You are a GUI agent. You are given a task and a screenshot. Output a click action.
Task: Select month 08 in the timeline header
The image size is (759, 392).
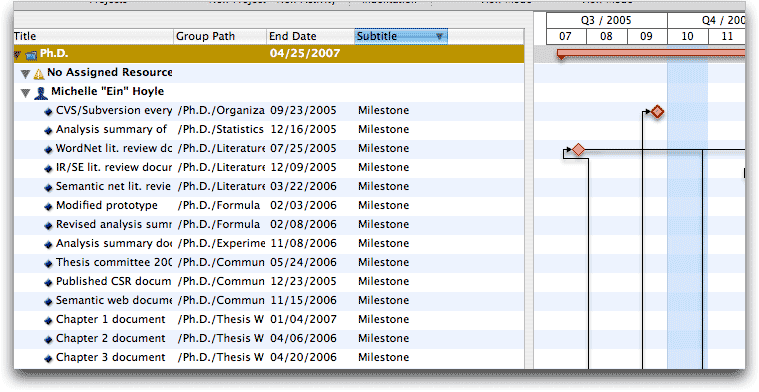[x=607, y=36]
